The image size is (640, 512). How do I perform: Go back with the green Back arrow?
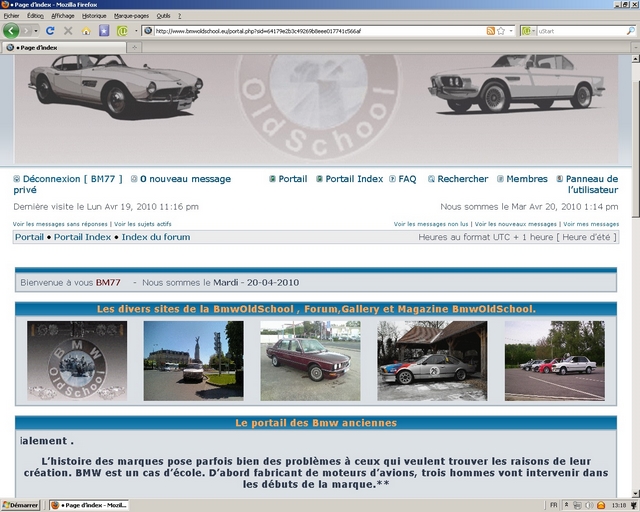(11, 31)
